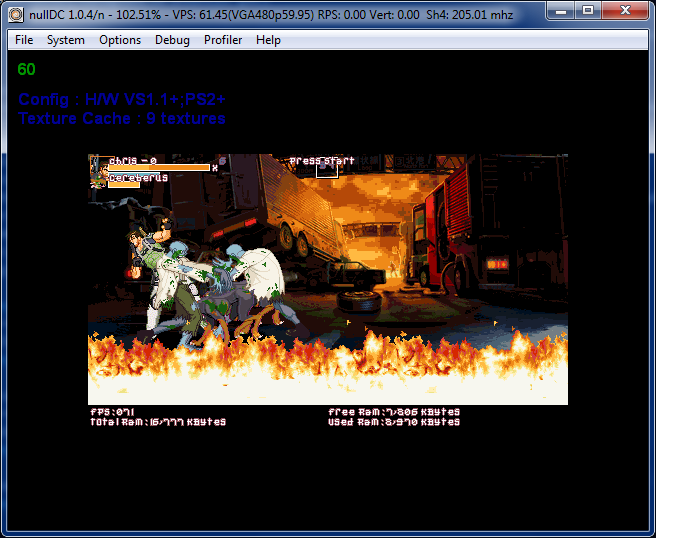The image size is (683, 538).
Task: Open the File menu
Action: 24,40
